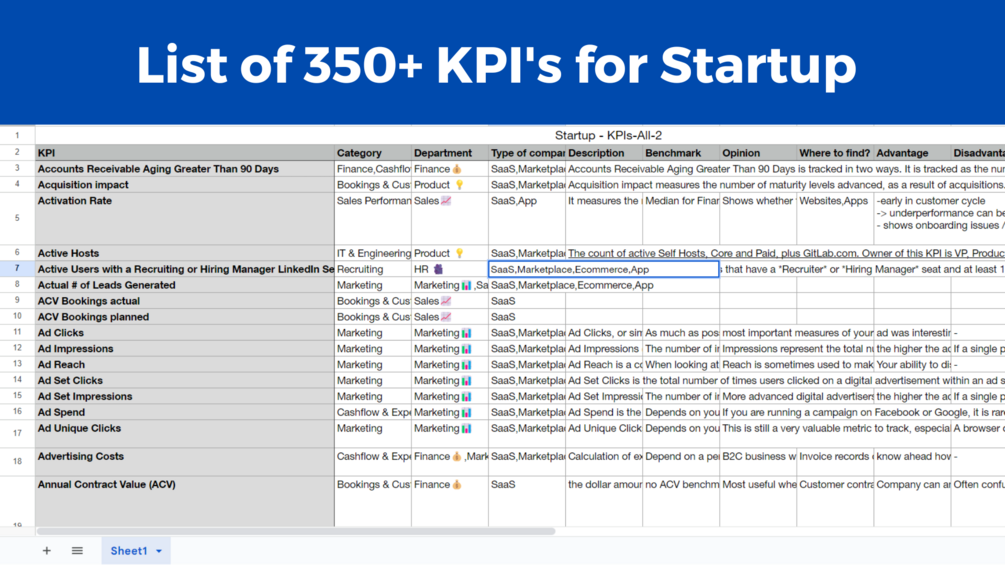
Task: Select the 'ACV Bookings planned' cell
Action: pos(185,317)
